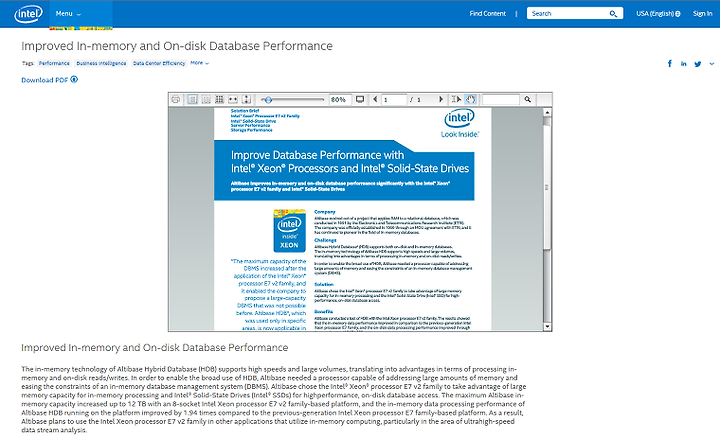Click the Download PDF link
The width and height of the screenshot is (720, 440).
[x=50, y=80]
